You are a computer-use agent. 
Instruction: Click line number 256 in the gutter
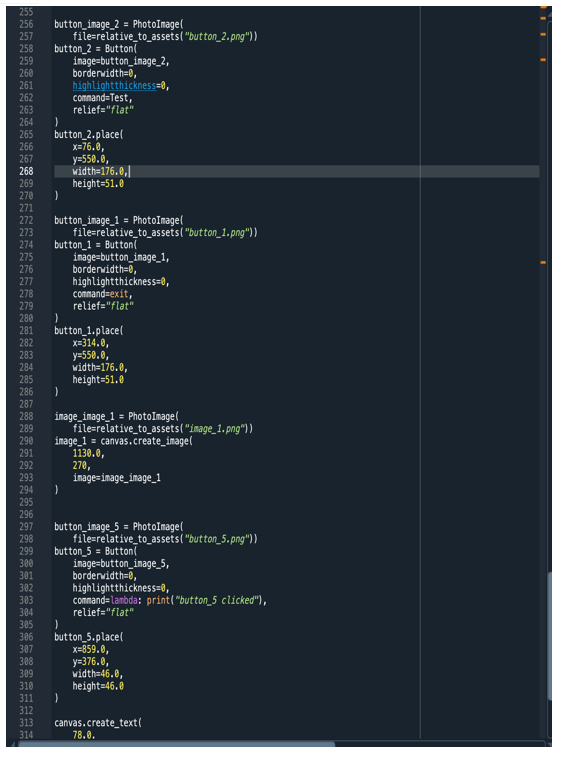[x=26, y=24]
